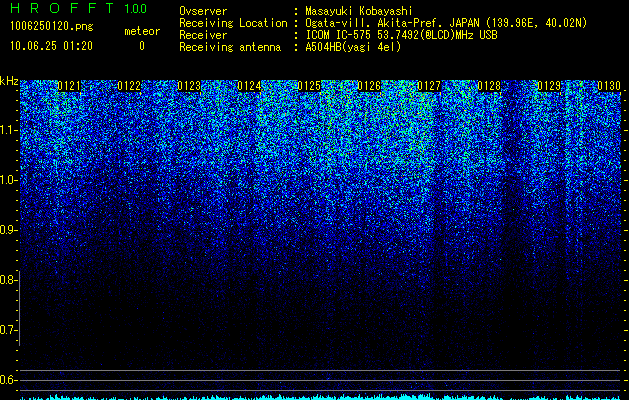Click the 0.6 kHz axis label
This screenshot has height=400, width=629.
(8, 380)
